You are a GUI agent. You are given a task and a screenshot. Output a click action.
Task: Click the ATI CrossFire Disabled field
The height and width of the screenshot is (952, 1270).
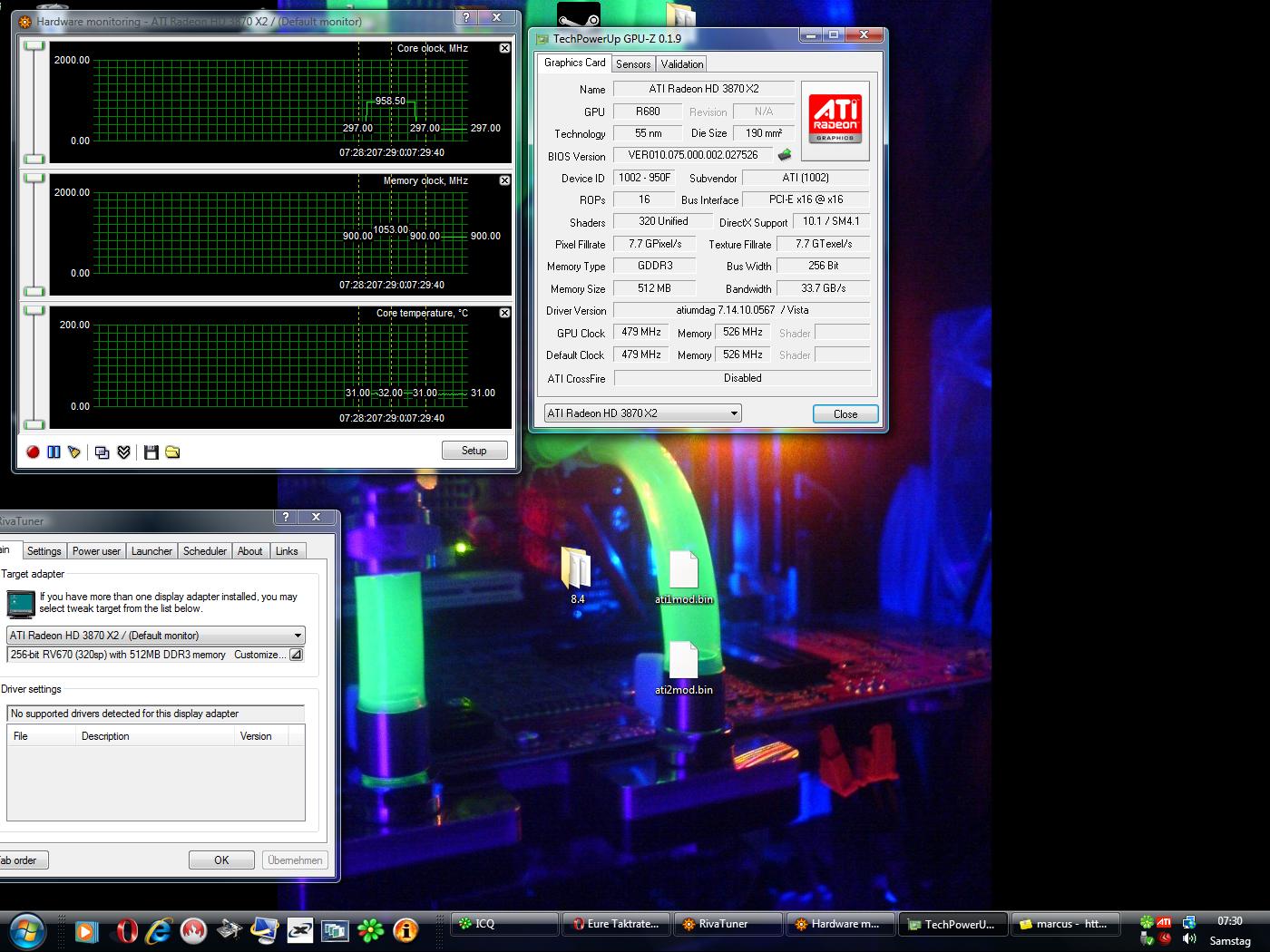coord(742,378)
